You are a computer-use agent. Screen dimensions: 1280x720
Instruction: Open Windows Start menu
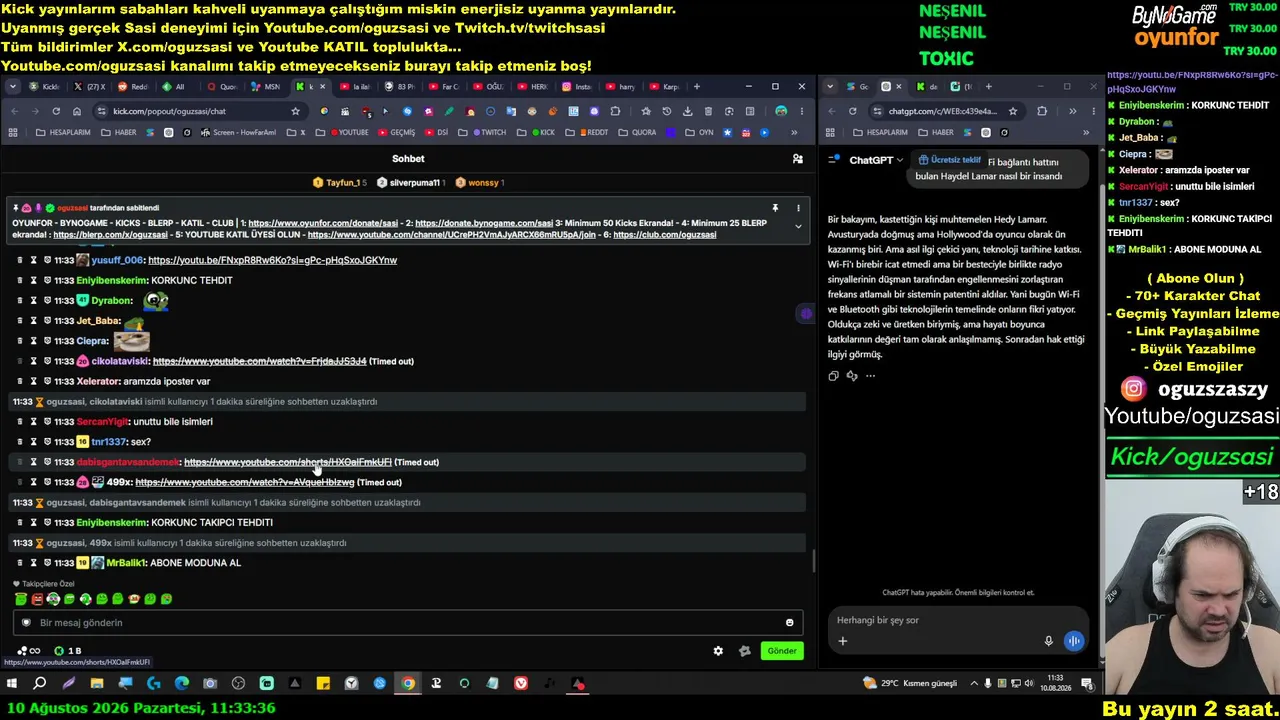(12, 684)
